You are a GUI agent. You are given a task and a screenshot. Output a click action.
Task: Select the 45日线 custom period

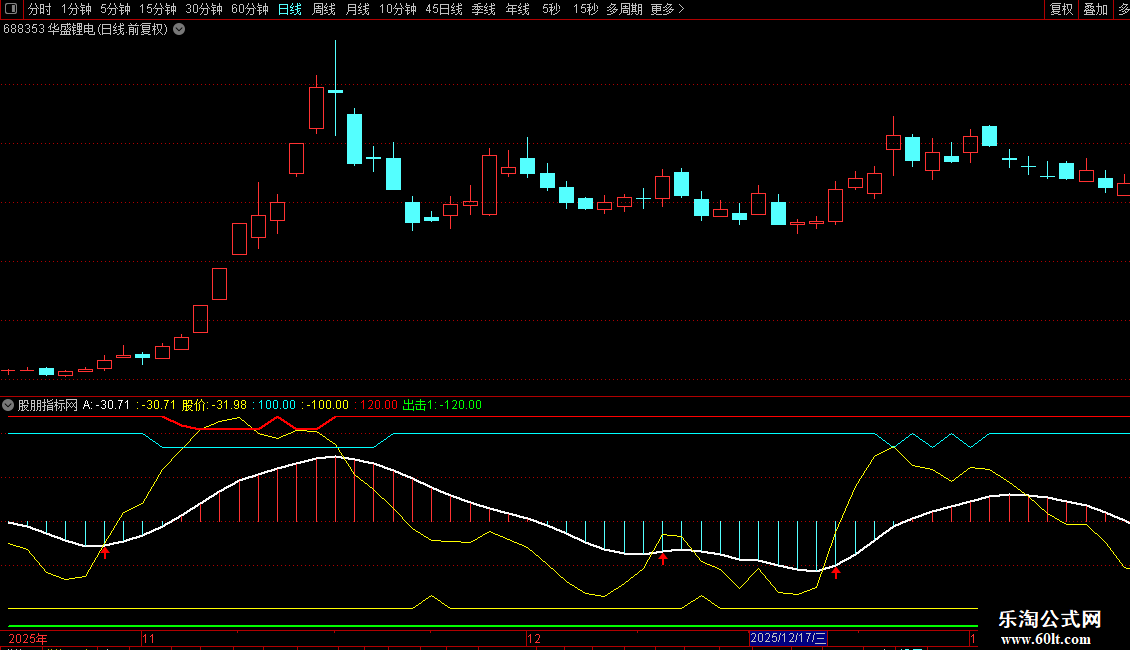point(443,9)
